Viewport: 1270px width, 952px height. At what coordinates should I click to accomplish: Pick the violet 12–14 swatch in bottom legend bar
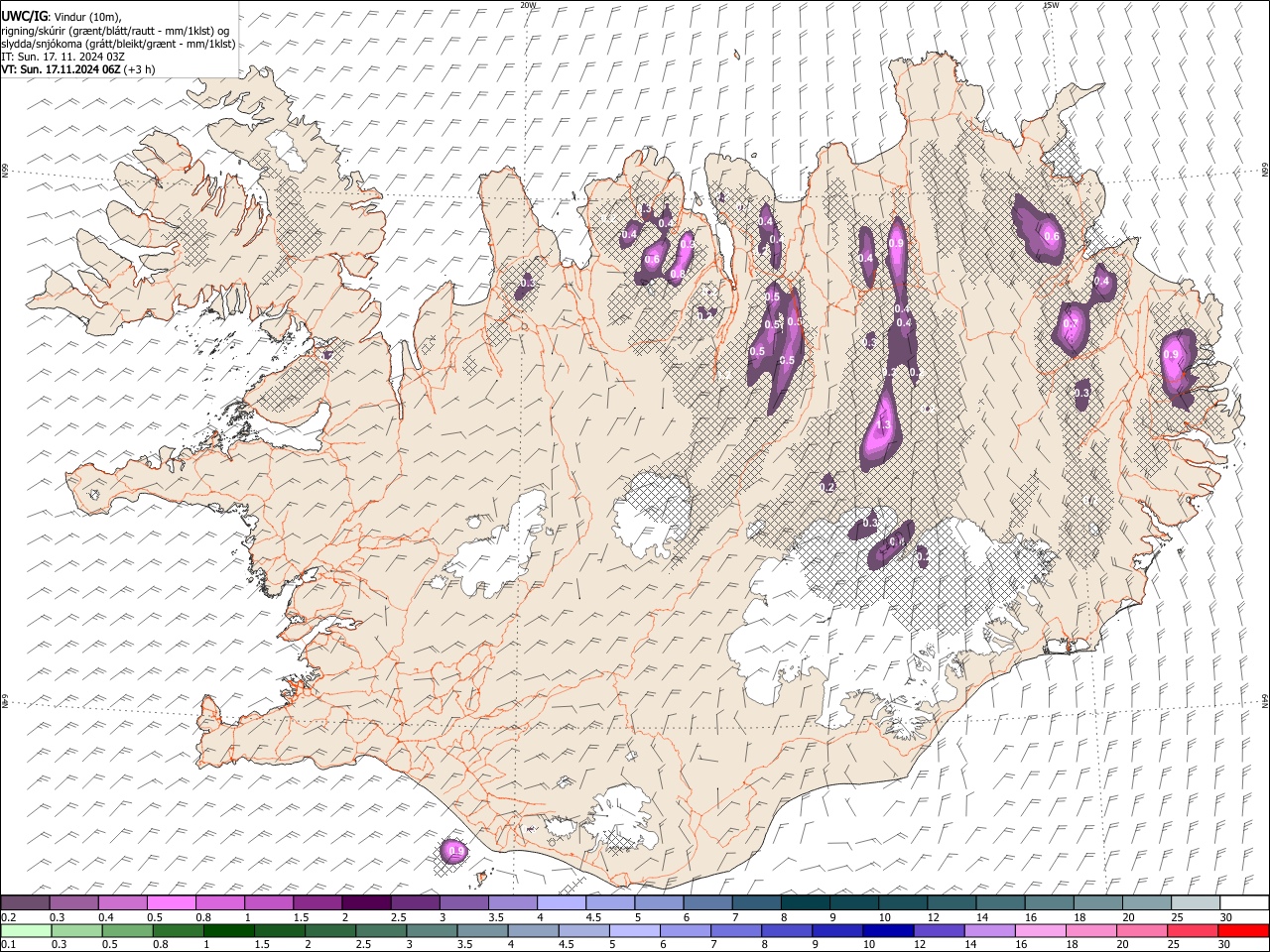(x=939, y=931)
